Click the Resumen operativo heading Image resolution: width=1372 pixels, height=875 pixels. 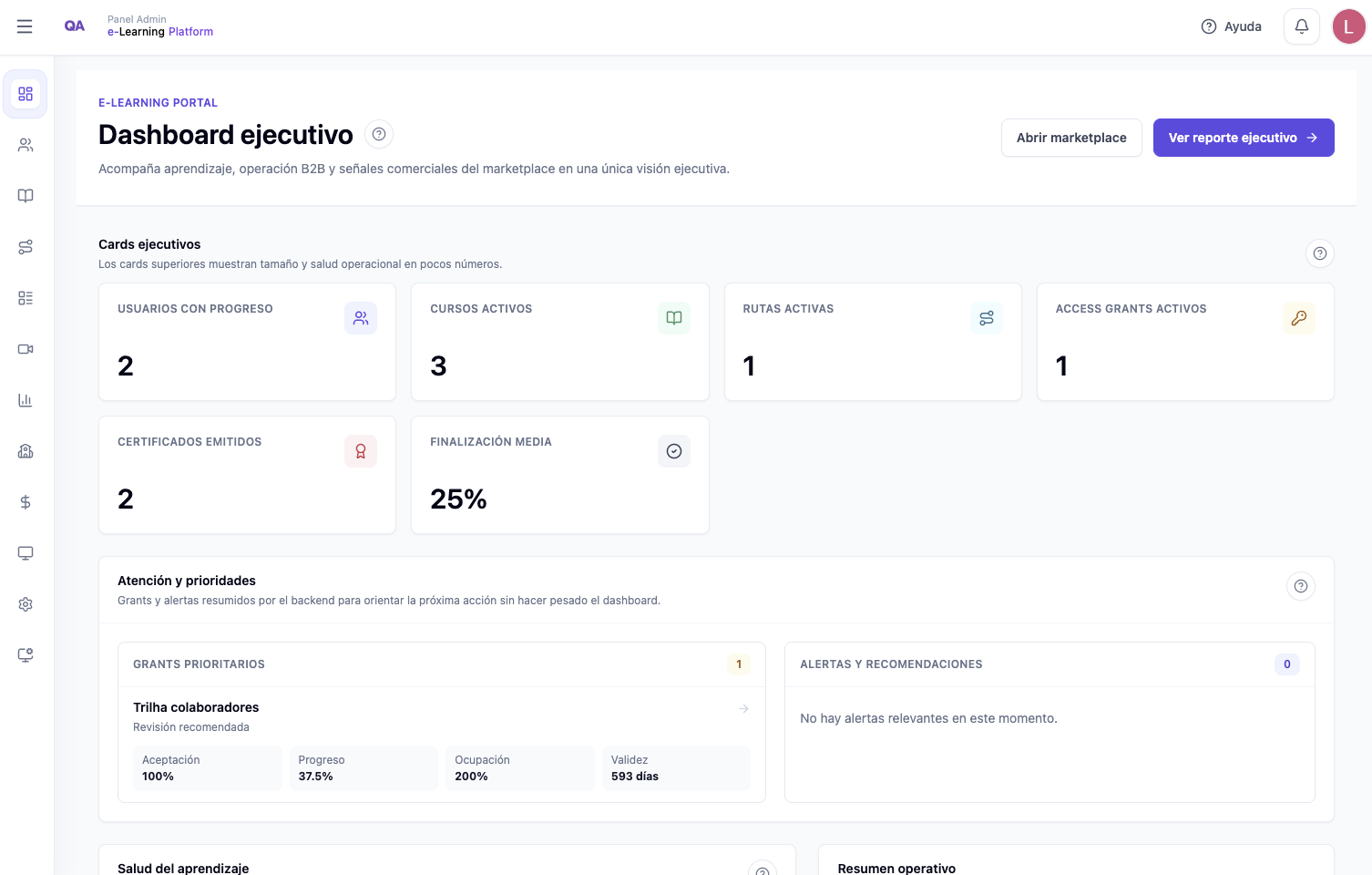(x=896, y=869)
